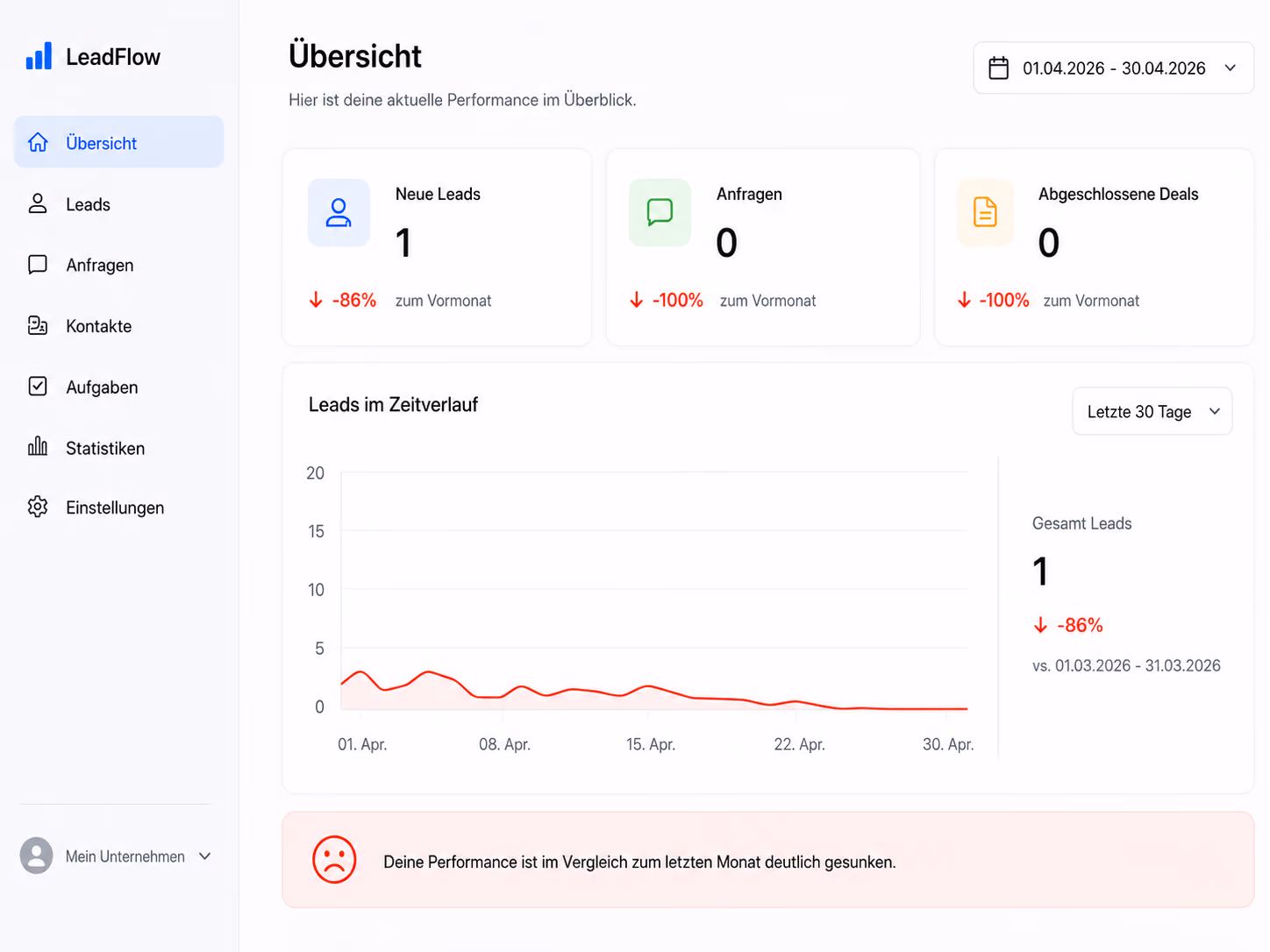Click the subtitle about aktuelle Performance im Überblick
The height and width of the screenshot is (952, 1270).
point(462,100)
